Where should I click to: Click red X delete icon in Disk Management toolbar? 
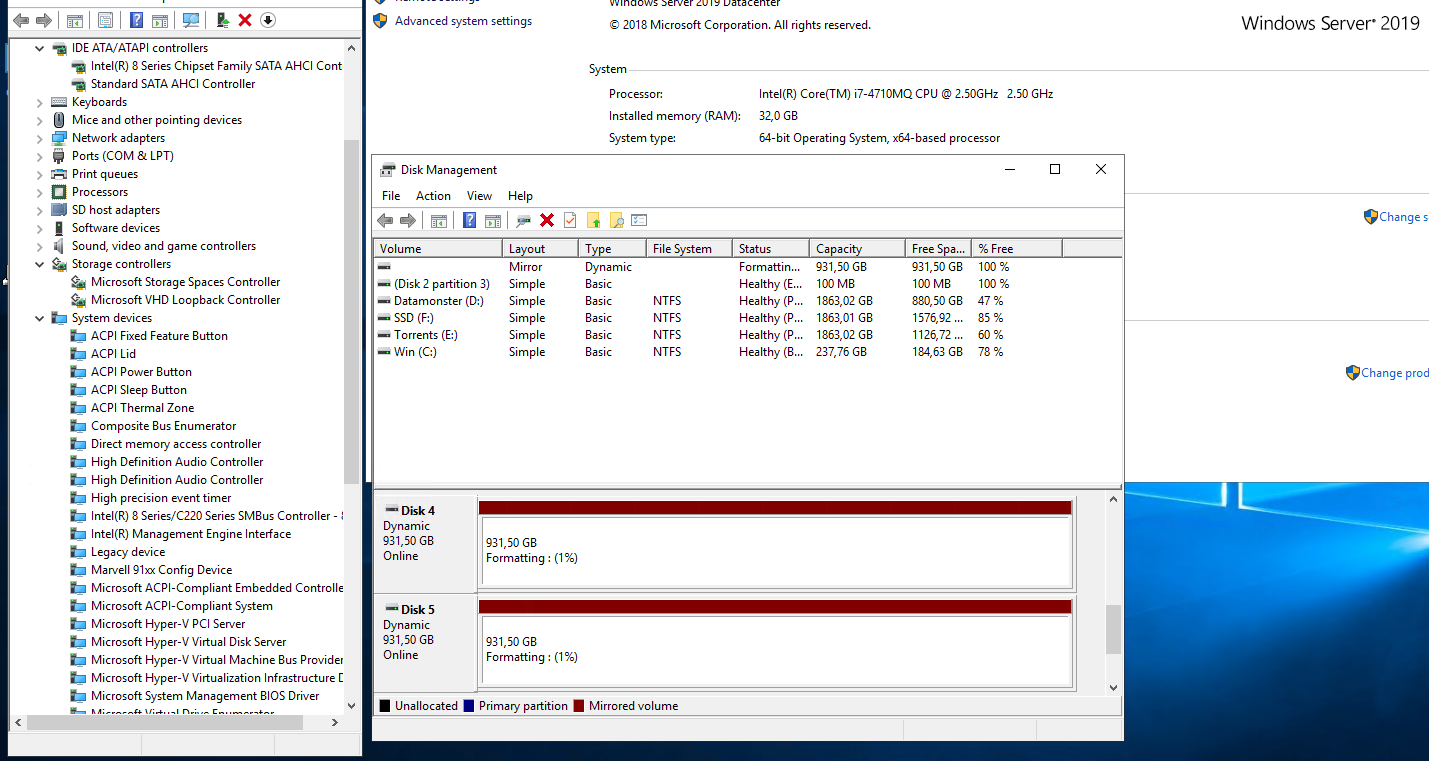tap(547, 220)
